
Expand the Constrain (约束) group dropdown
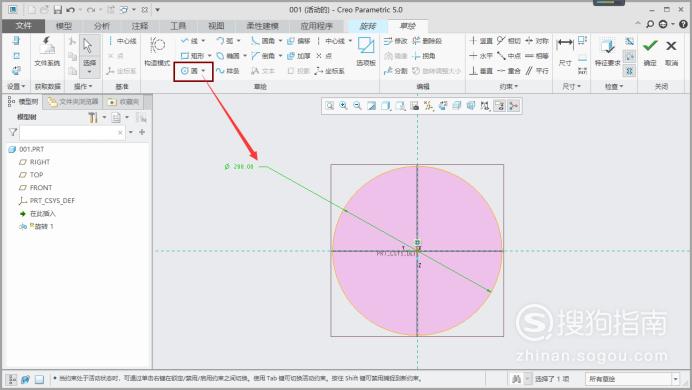point(508,86)
